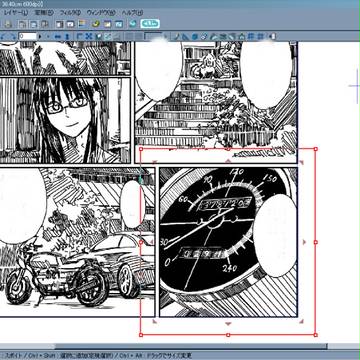This screenshot has width=360, height=360.
Task: Open the ウィンドウ (Window) menu
Action: tap(101, 13)
